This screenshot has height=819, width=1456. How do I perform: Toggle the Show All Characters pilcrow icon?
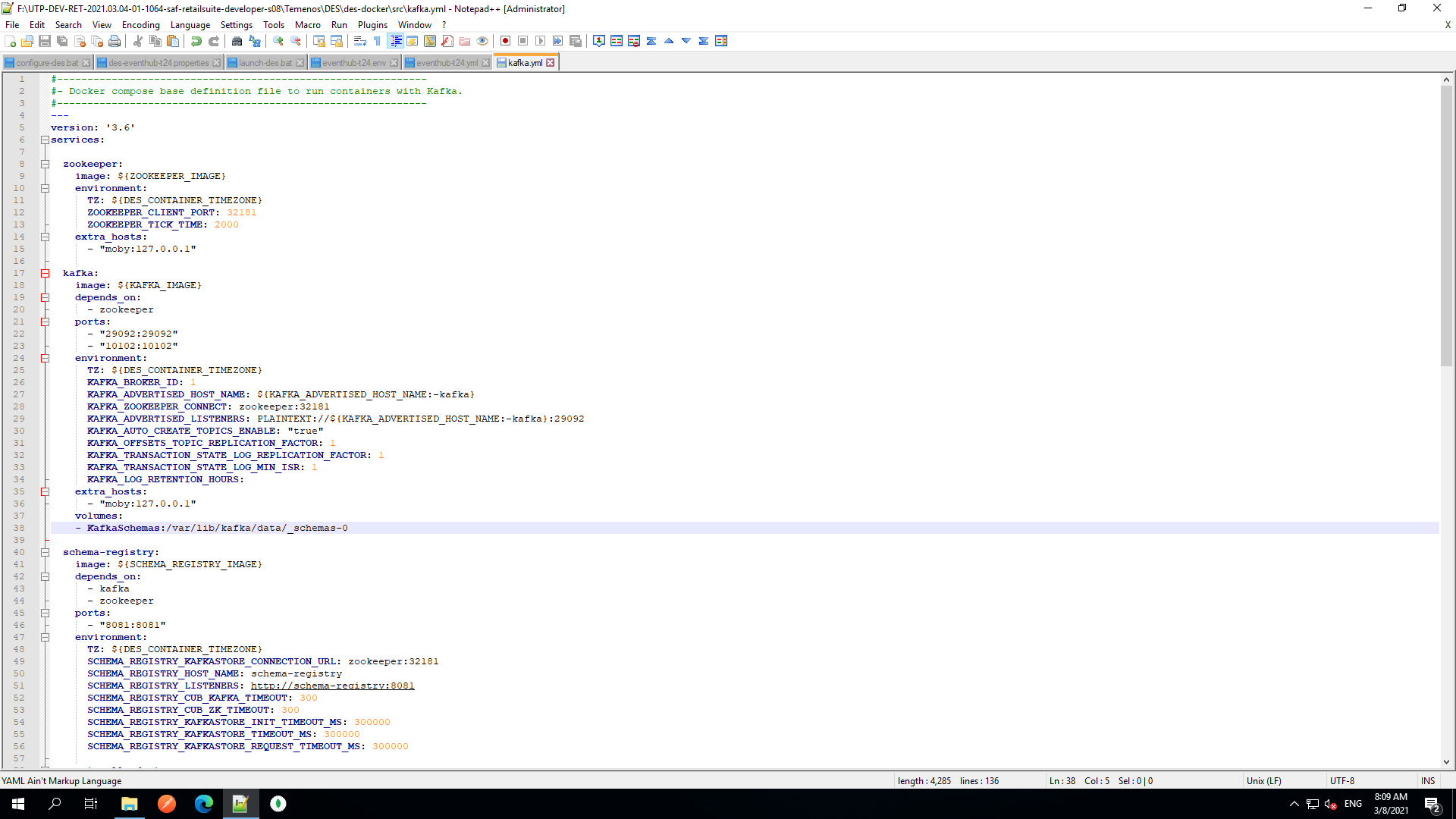[x=378, y=41]
